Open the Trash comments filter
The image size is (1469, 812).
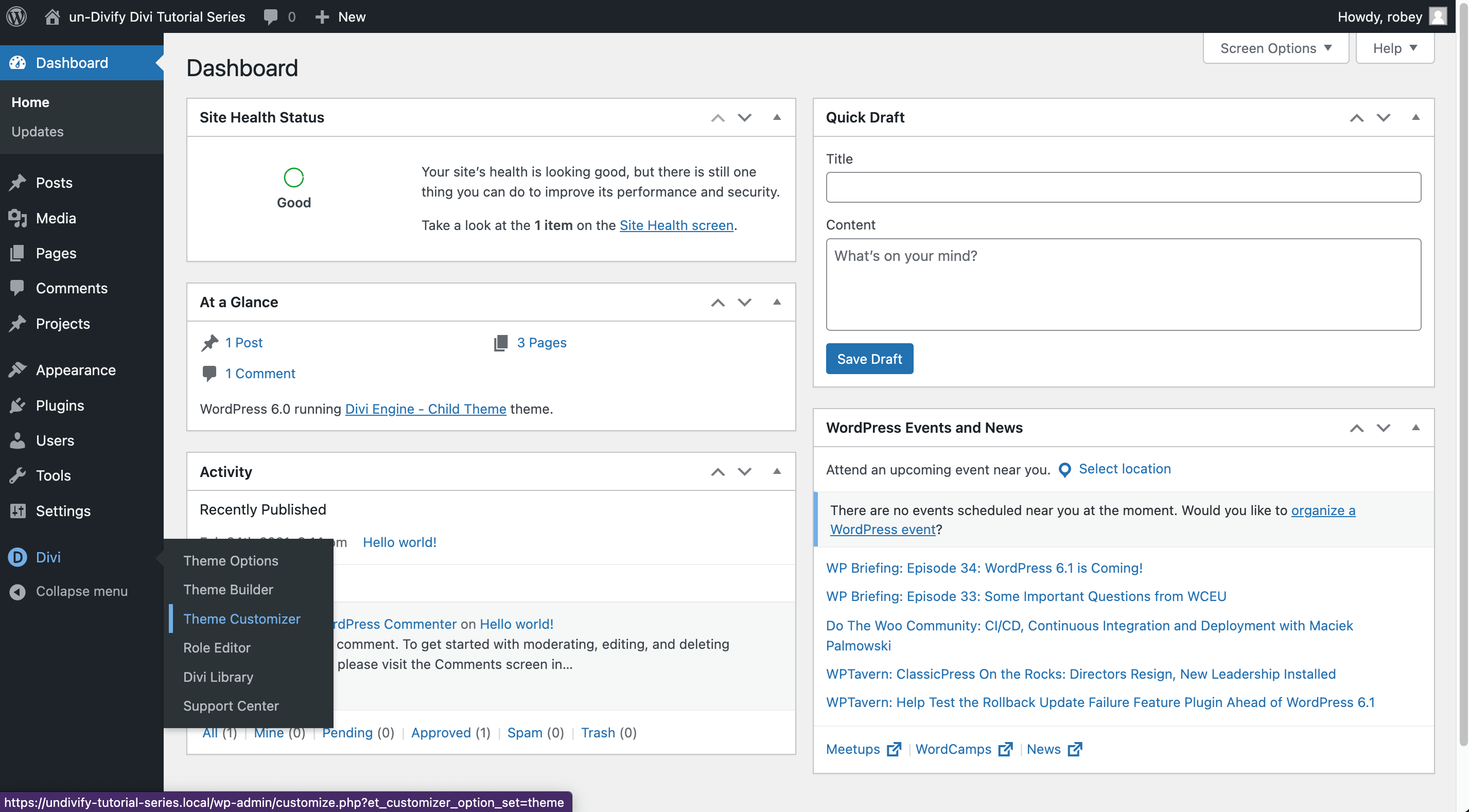click(598, 733)
